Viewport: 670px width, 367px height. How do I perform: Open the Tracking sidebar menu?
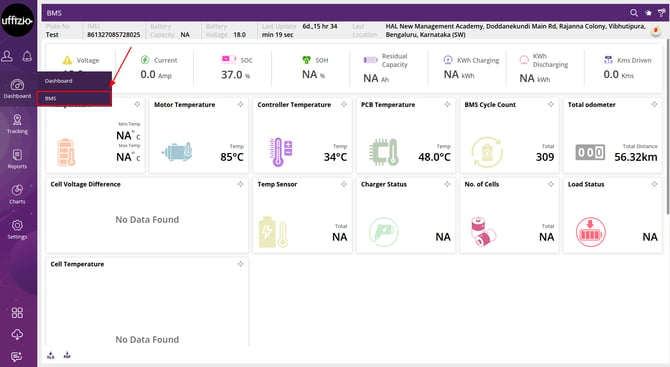coord(17,124)
